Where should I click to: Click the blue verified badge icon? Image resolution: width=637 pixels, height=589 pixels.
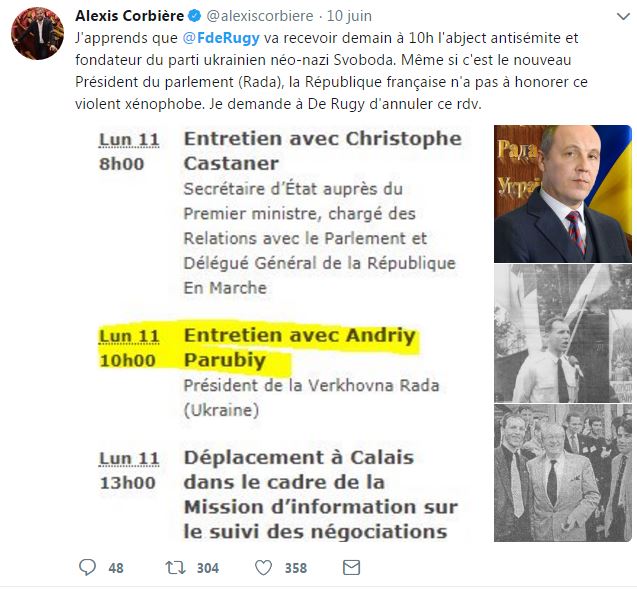[x=195, y=16]
